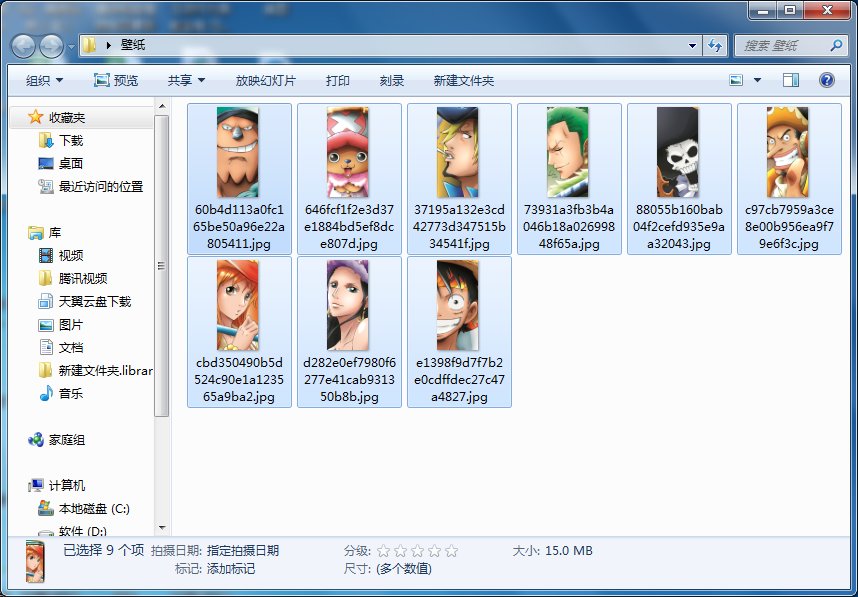Screen dimensions: 858x597
Task: Toggle the preview pane icon
Action: click(791, 80)
